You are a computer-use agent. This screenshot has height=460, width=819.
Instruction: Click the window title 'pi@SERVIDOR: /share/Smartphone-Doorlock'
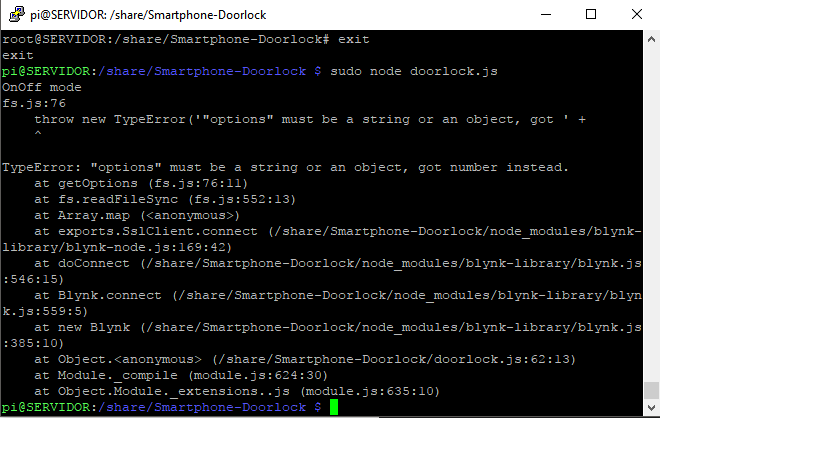[x=148, y=15]
